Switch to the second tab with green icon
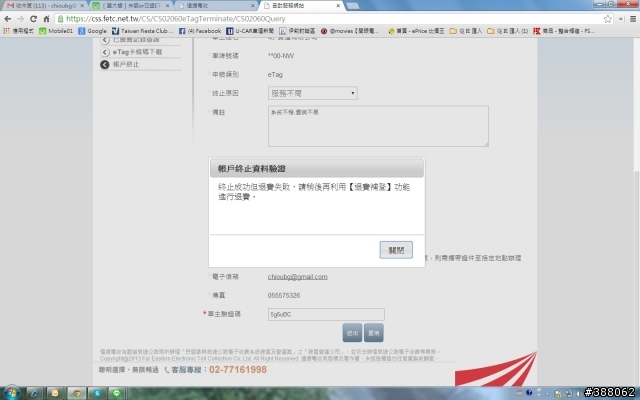This screenshot has height=400, width=640. pos(129,6)
